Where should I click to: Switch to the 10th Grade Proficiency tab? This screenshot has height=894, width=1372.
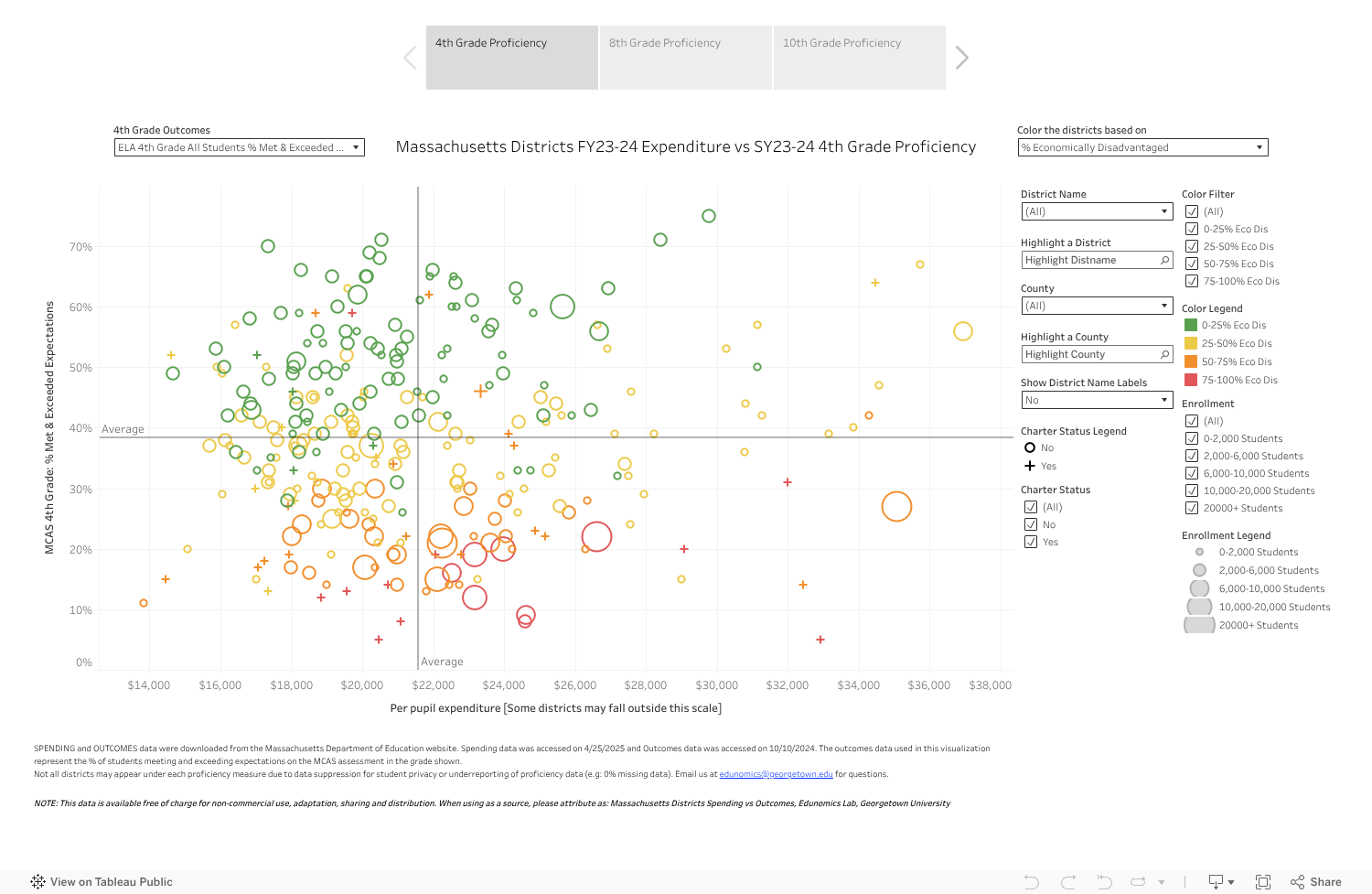(x=859, y=58)
